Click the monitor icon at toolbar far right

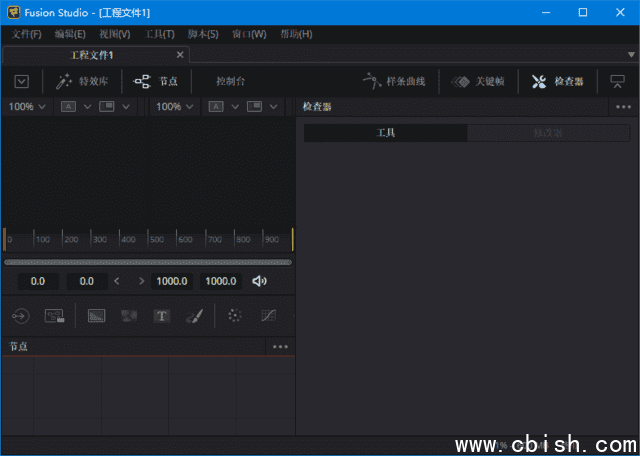(x=617, y=82)
